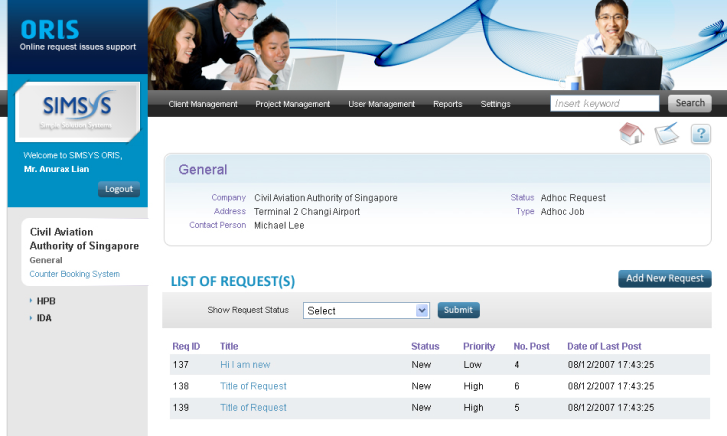727x436 pixels.
Task: Click the Insert keyword search field
Action: click(605, 103)
